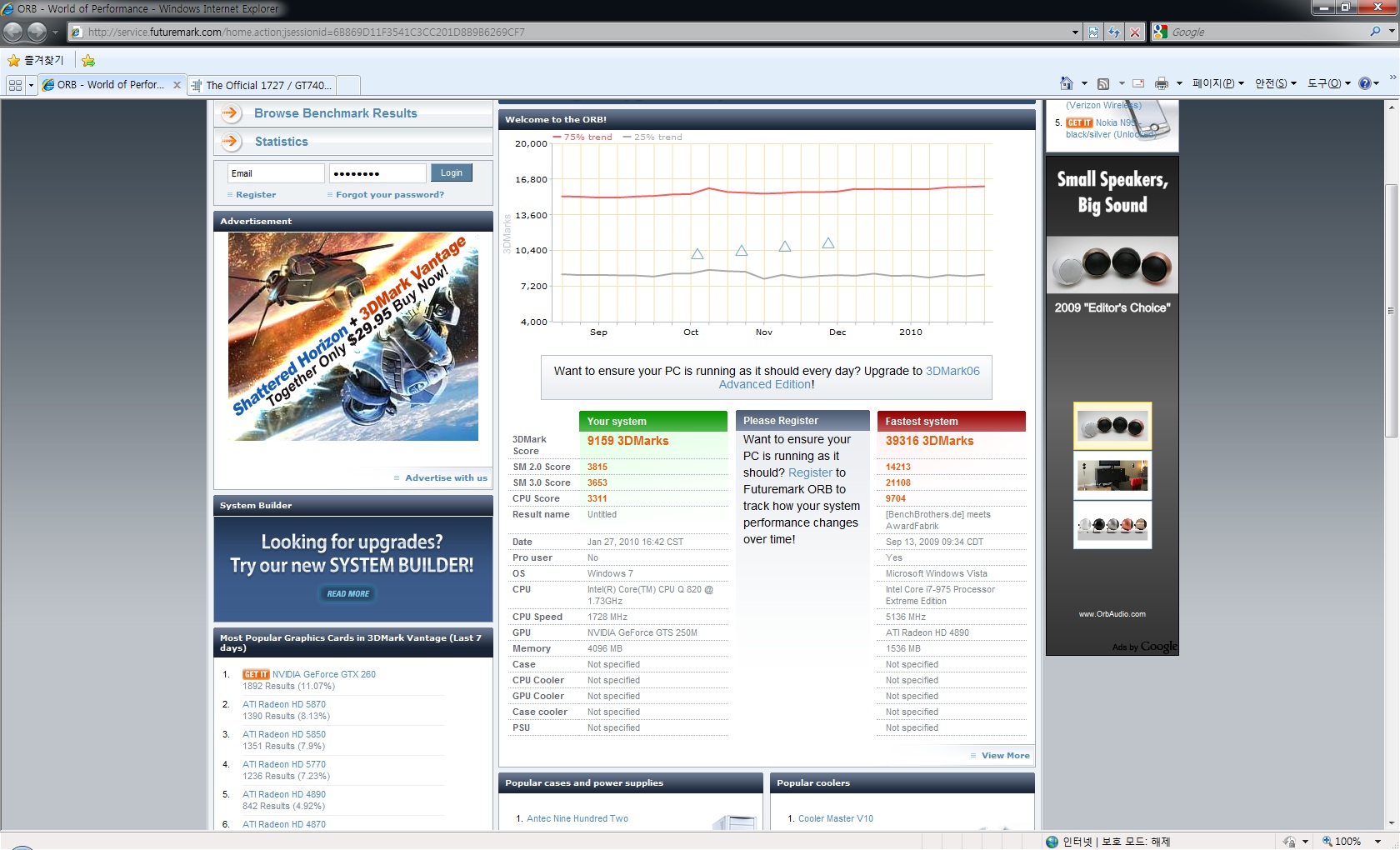Expand the address bar URL history dropdown
Image resolution: width=1400 pixels, height=850 pixels.
click(x=1075, y=32)
